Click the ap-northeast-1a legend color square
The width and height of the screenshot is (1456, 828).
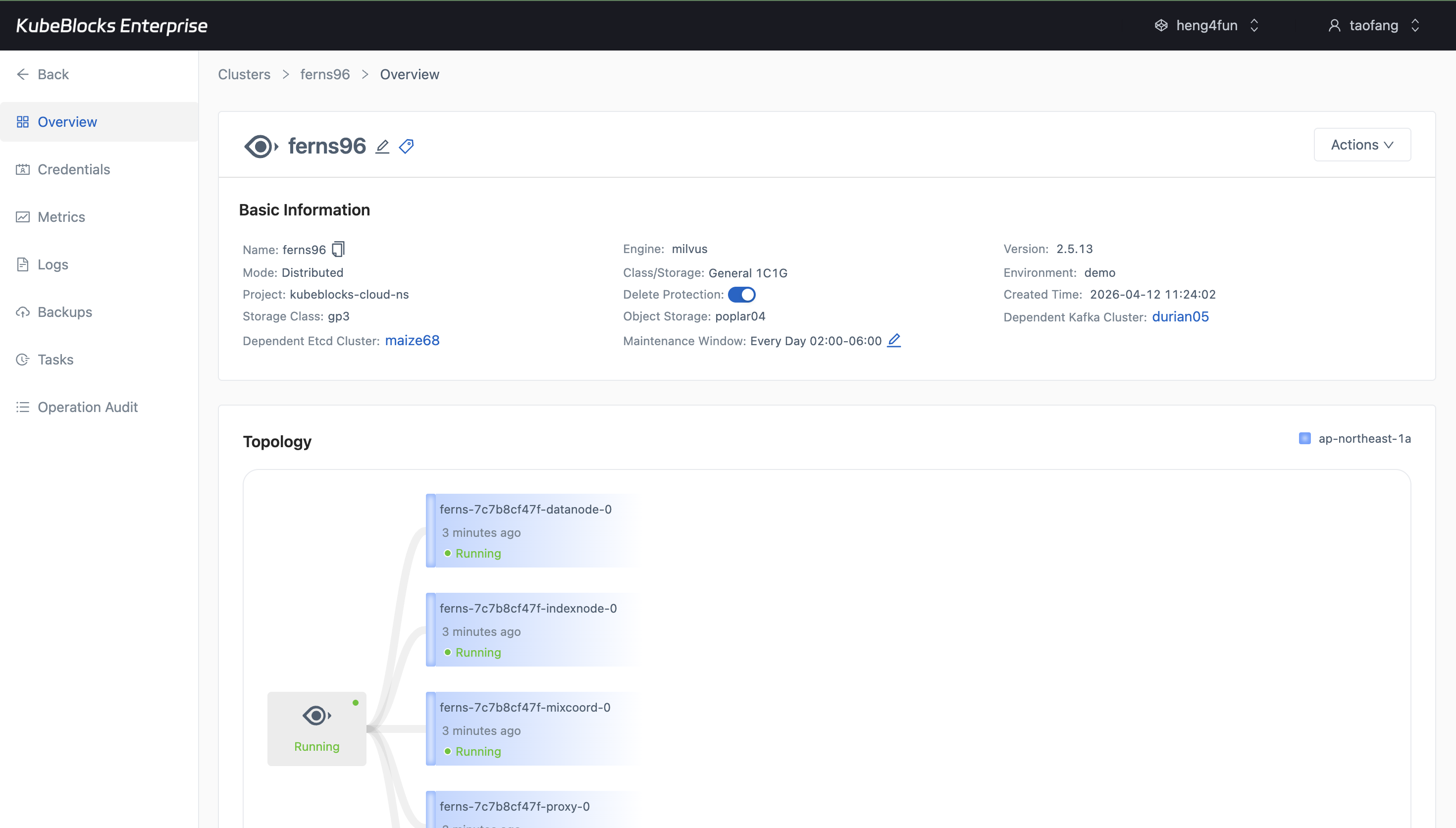pos(1306,438)
